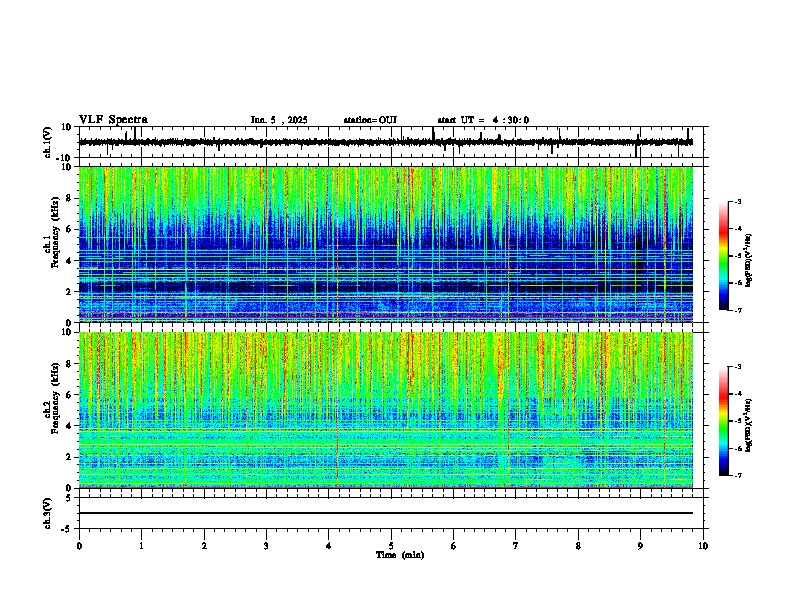Click the "10" tick on ch.1(V) waveform axis
This screenshot has height=612, width=792.
66,127
